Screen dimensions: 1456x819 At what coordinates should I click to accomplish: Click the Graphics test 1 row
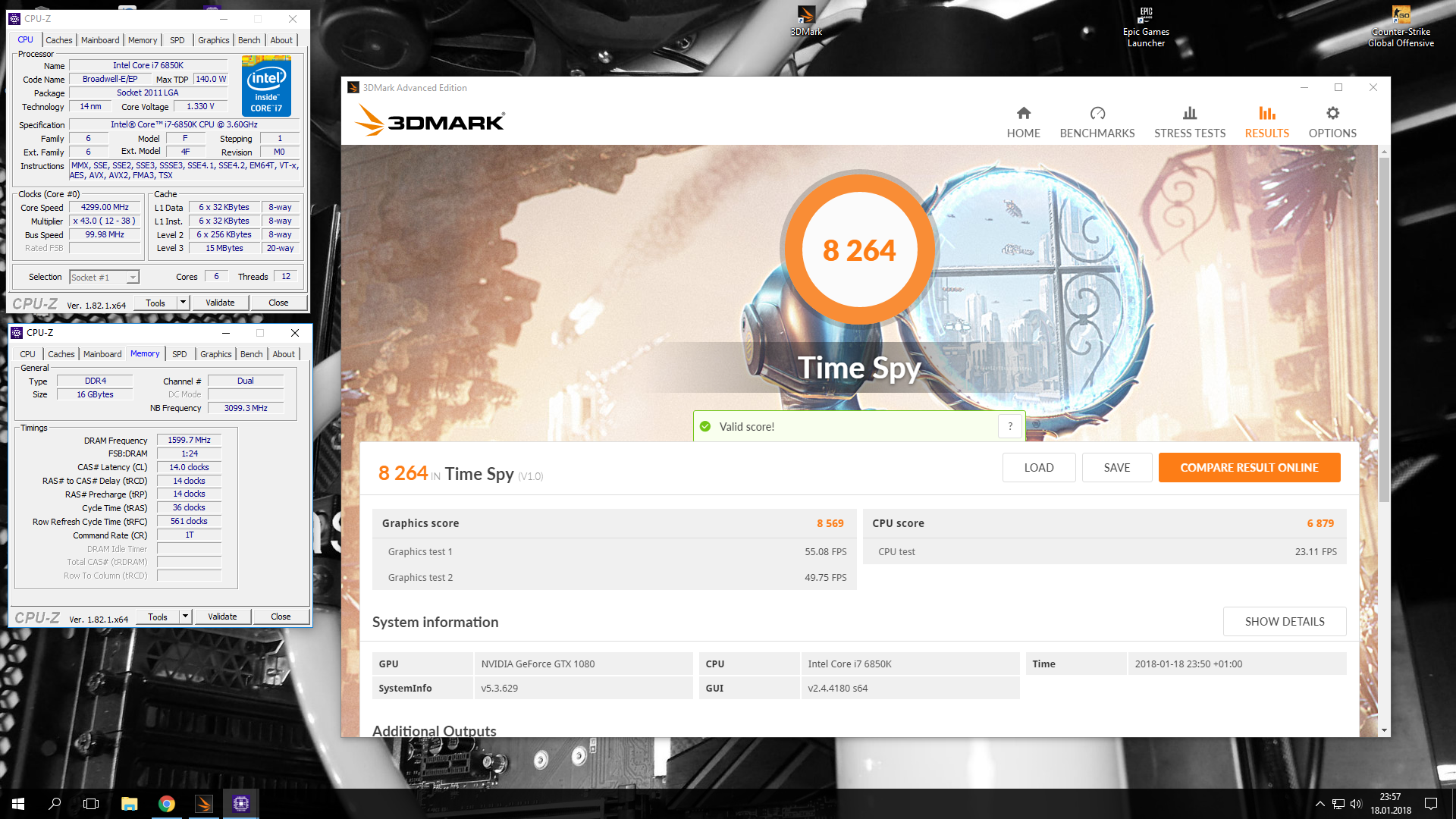pos(614,551)
